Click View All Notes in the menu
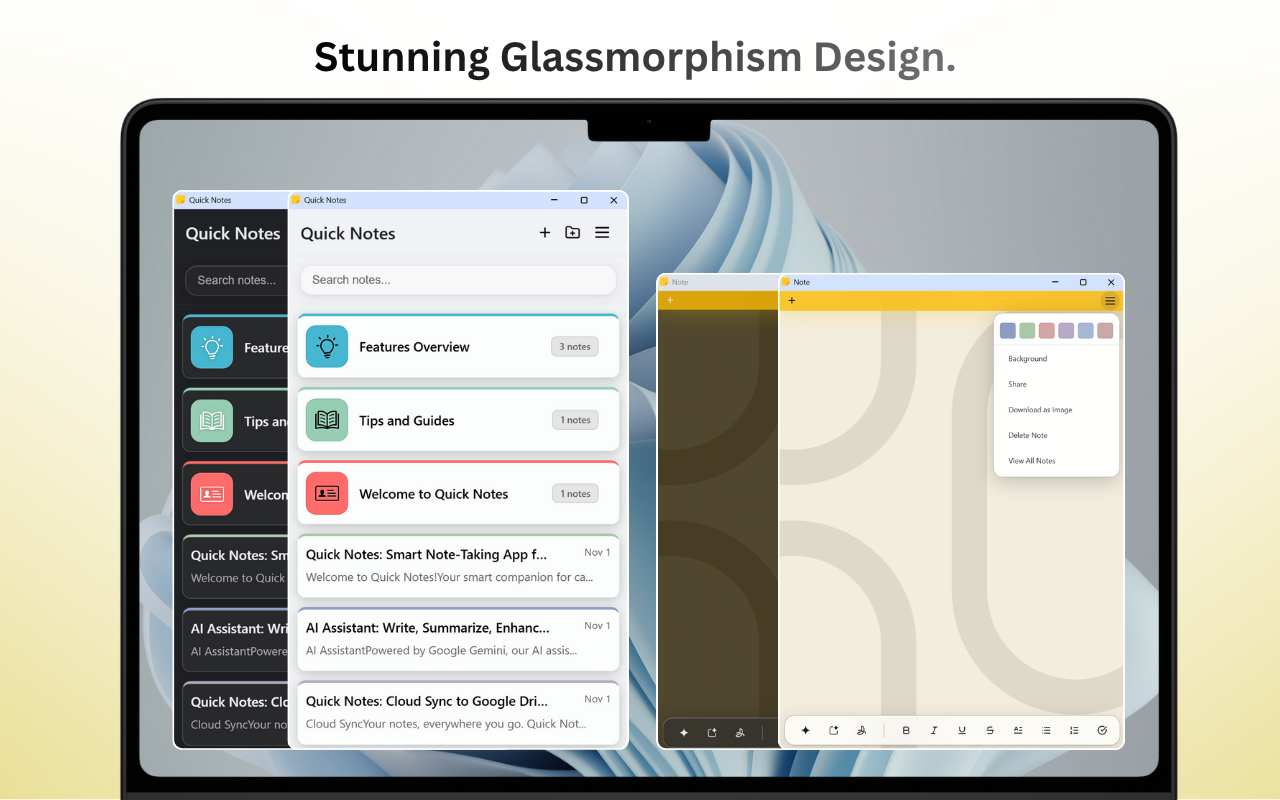The height and width of the screenshot is (800, 1280). 1032,461
